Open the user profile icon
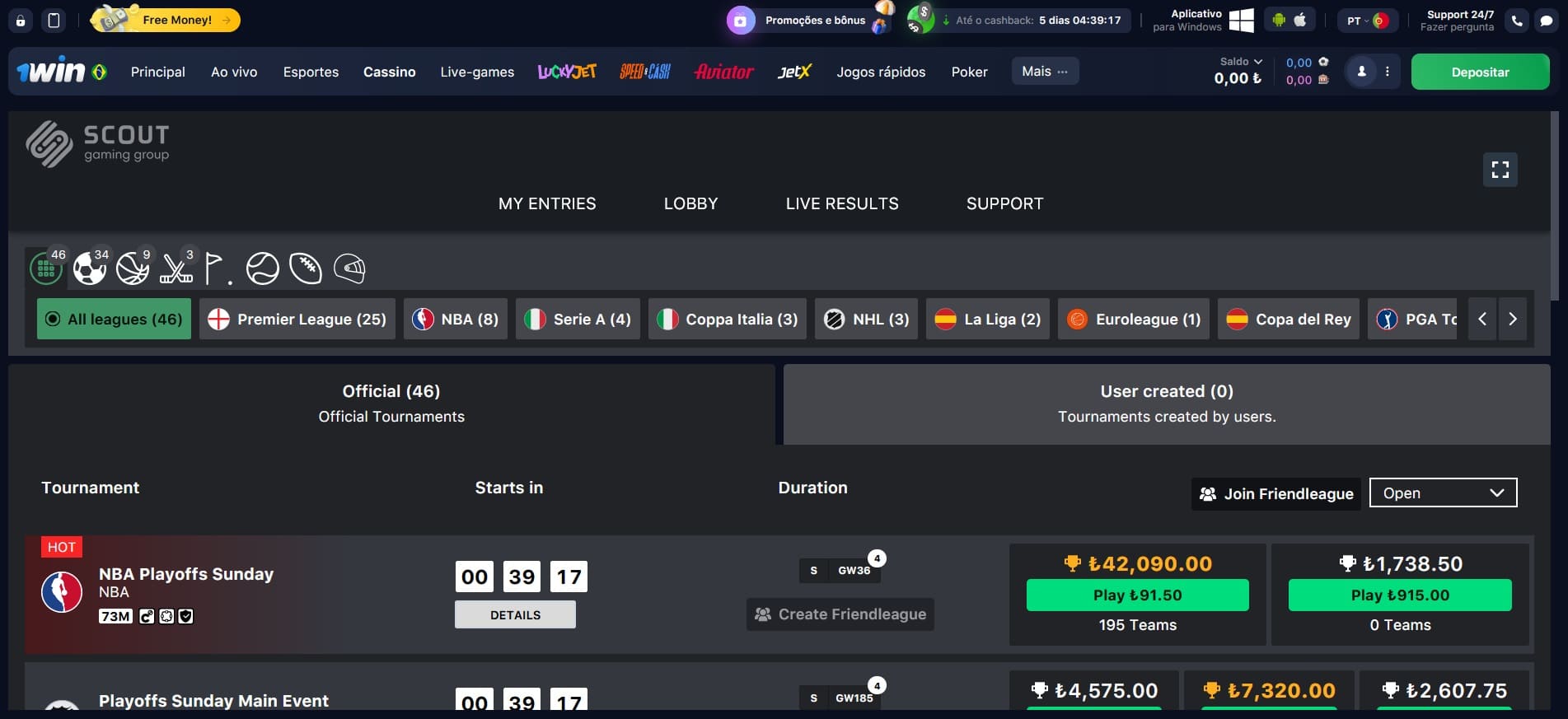Viewport: 1568px width, 719px height. point(1361,72)
